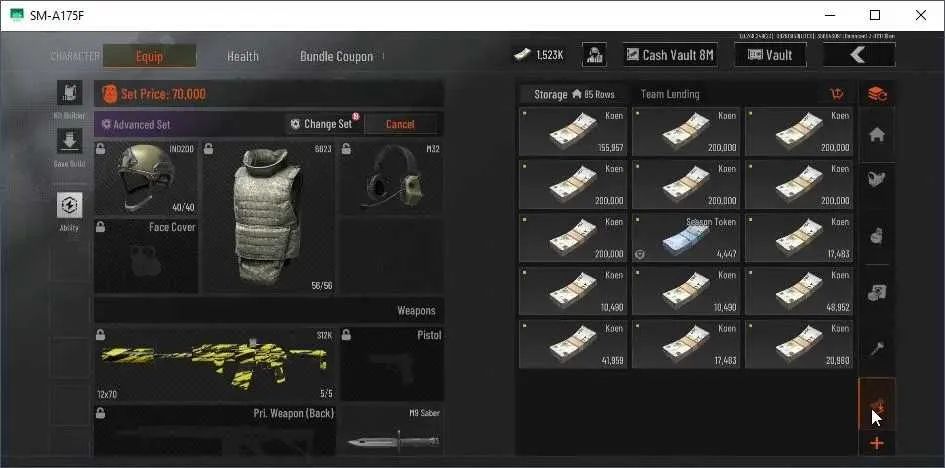Select the crates category icon in storage sidebar
This screenshot has width=945, height=468.
(x=877, y=293)
